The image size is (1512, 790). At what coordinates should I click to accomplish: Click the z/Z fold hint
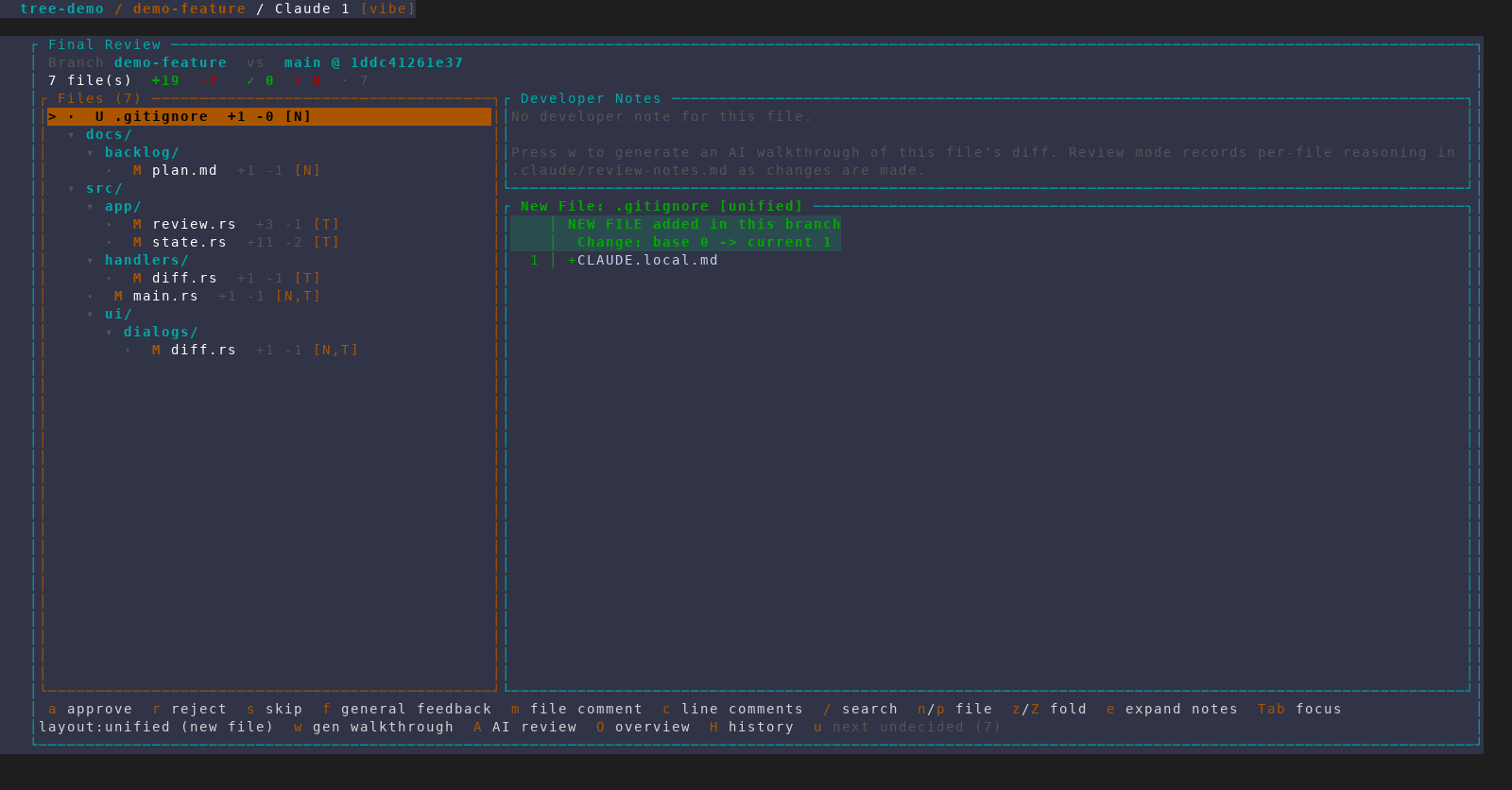(1049, 709)
